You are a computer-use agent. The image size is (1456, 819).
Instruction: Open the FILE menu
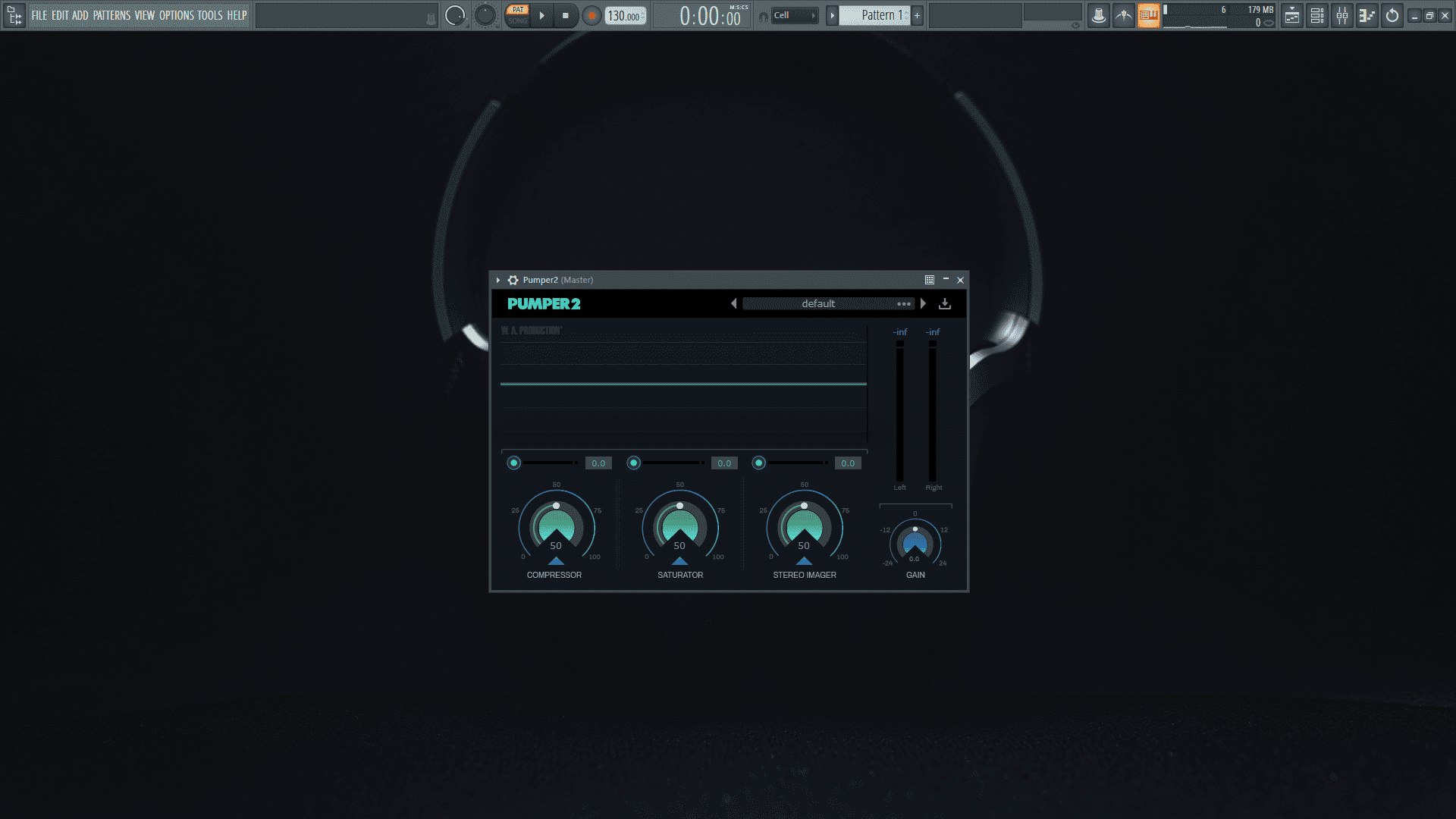39,15
